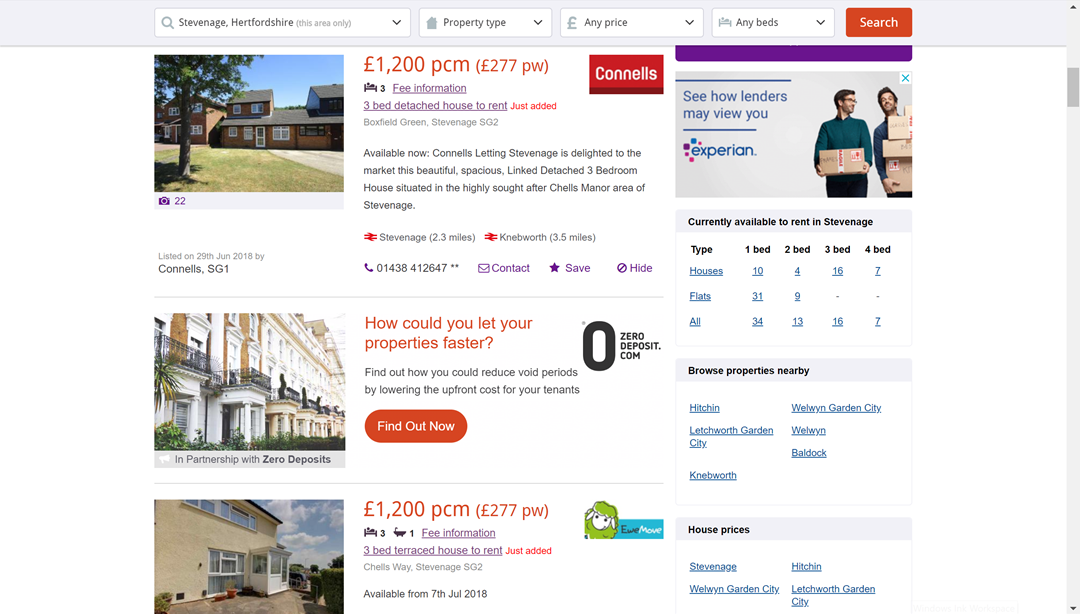The width and height of the screenshot is (1080, 614).
Task: Close the Experian advert with X icon
Action: tap(906, 78)
